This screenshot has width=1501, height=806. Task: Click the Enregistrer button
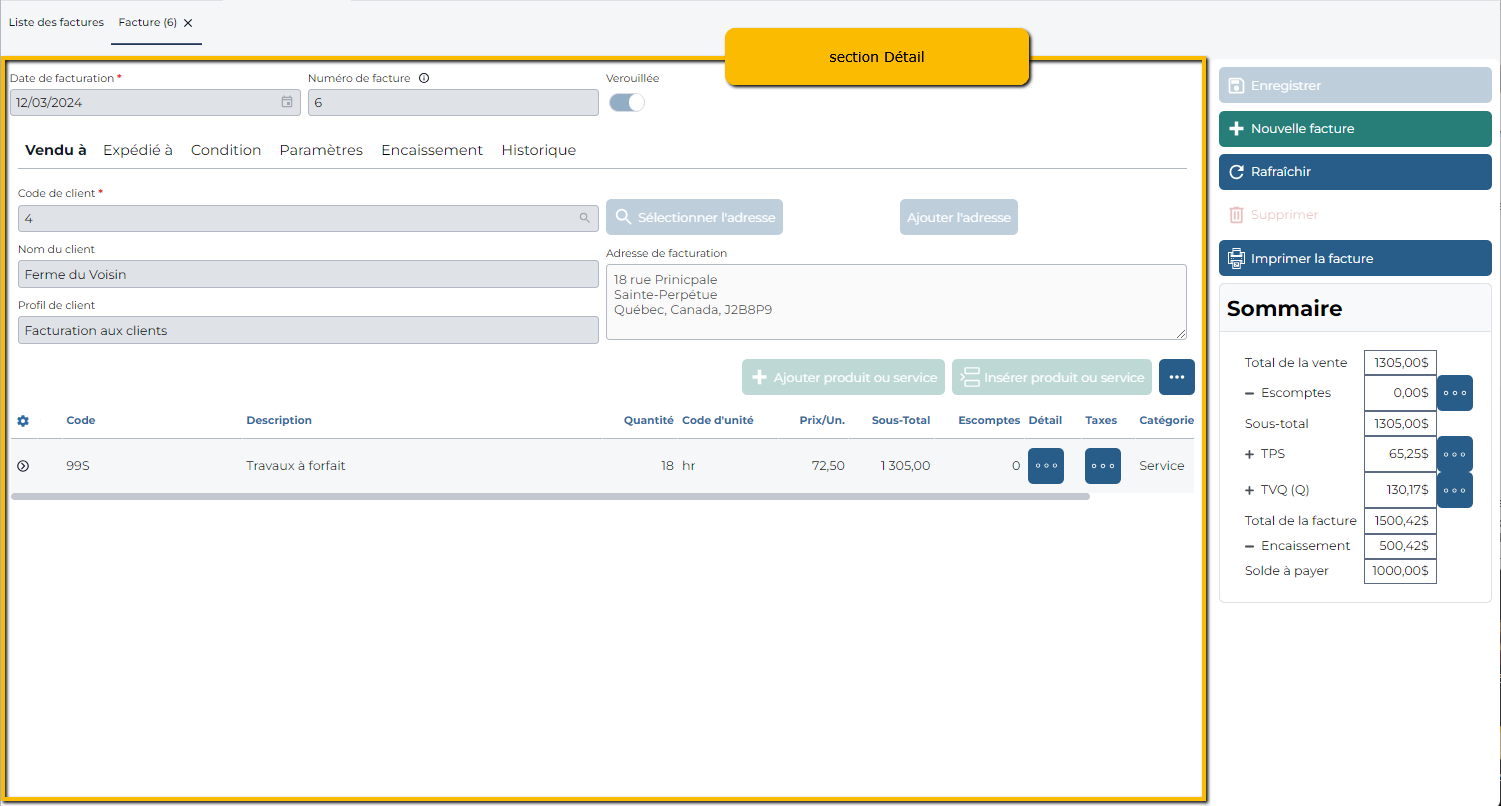point(1355,86)
